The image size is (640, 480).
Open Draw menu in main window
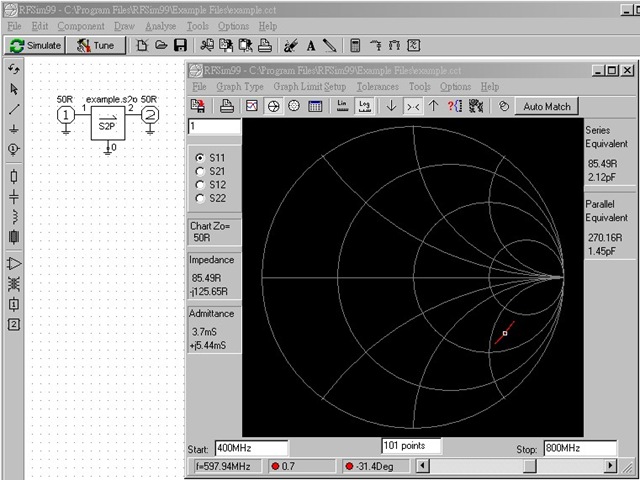tap(124, 26)
